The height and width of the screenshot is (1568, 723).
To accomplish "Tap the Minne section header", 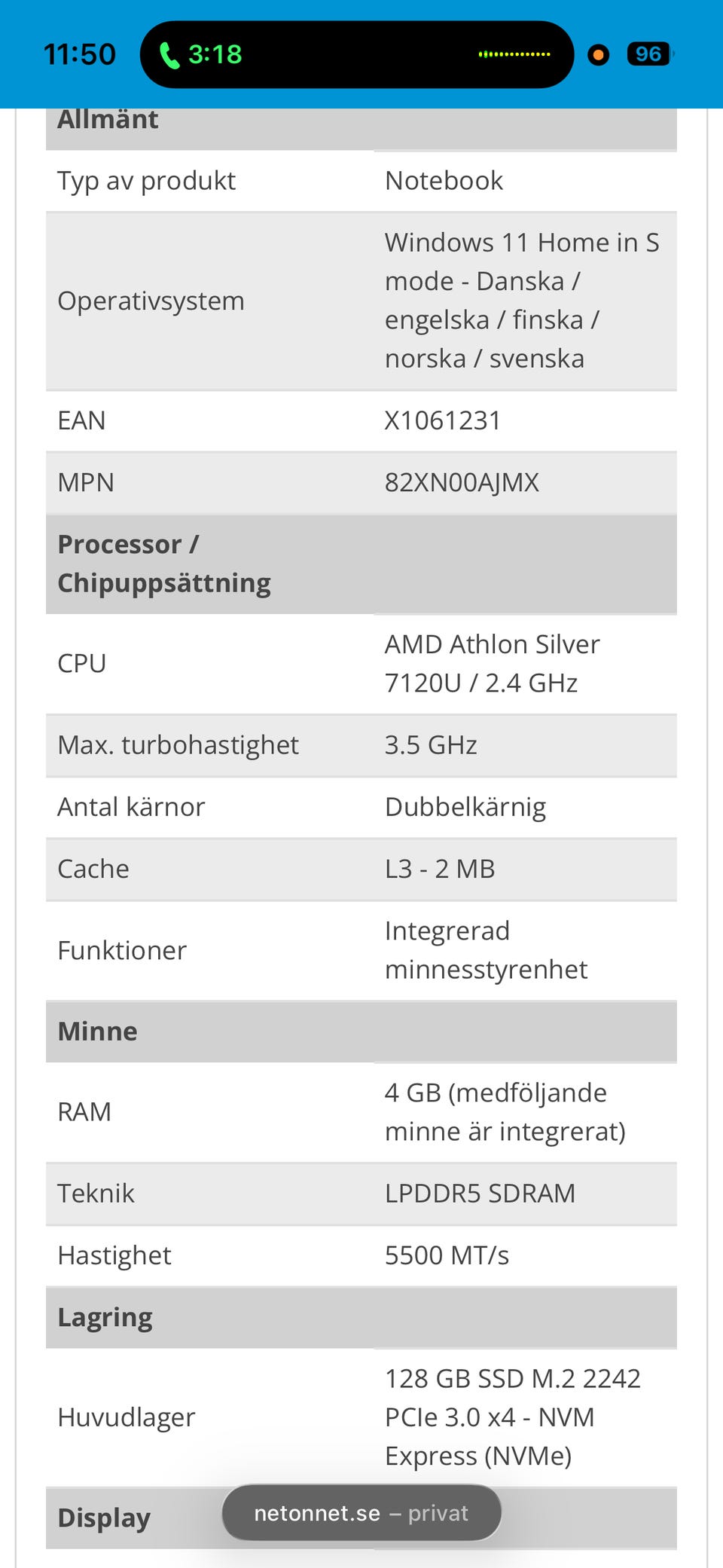I will pyautogui.click(x=361, y=1032).
